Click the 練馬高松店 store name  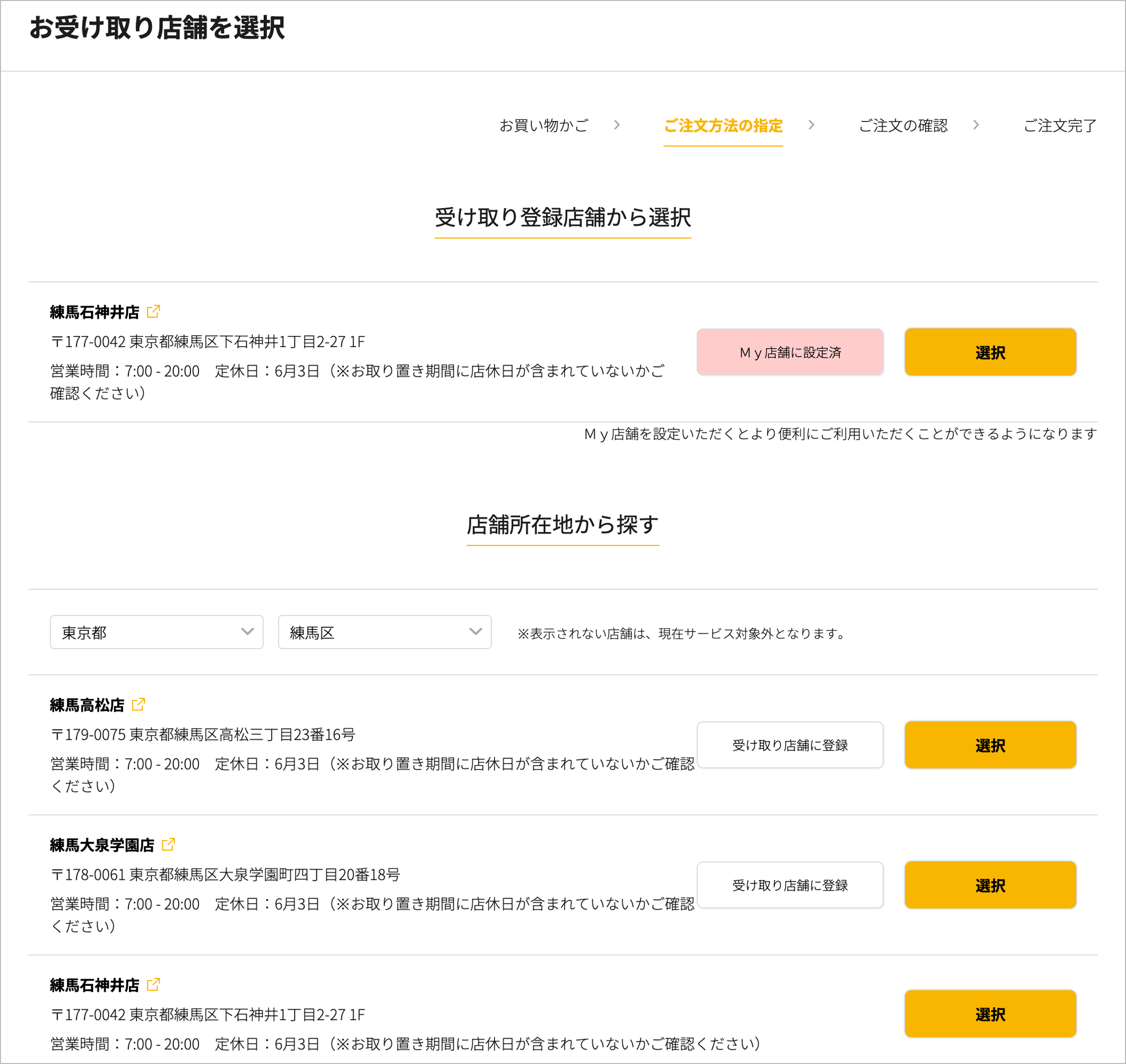pyautogui.click(x=88, y=705)
